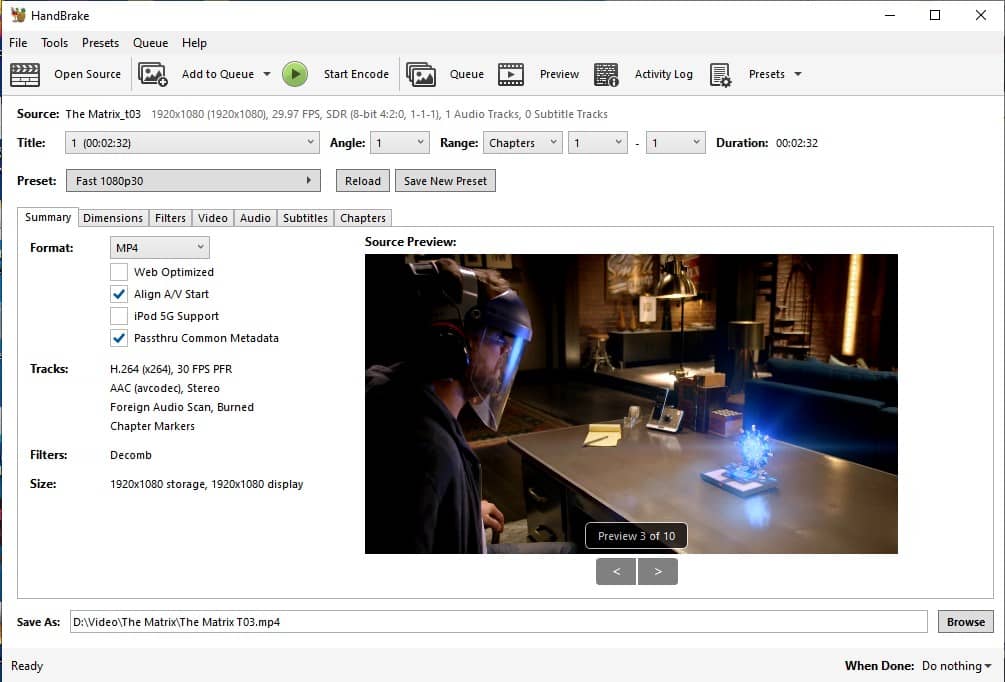Open the Activity Log via its icon
Viewport: 1005px width, 682px height.
tap(607, 74)
